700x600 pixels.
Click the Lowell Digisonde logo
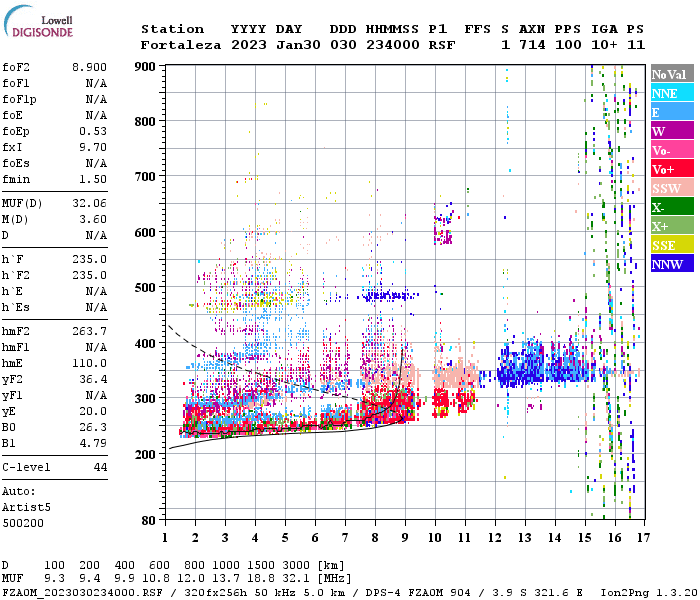pyautogui.click(x=38, y=22)
